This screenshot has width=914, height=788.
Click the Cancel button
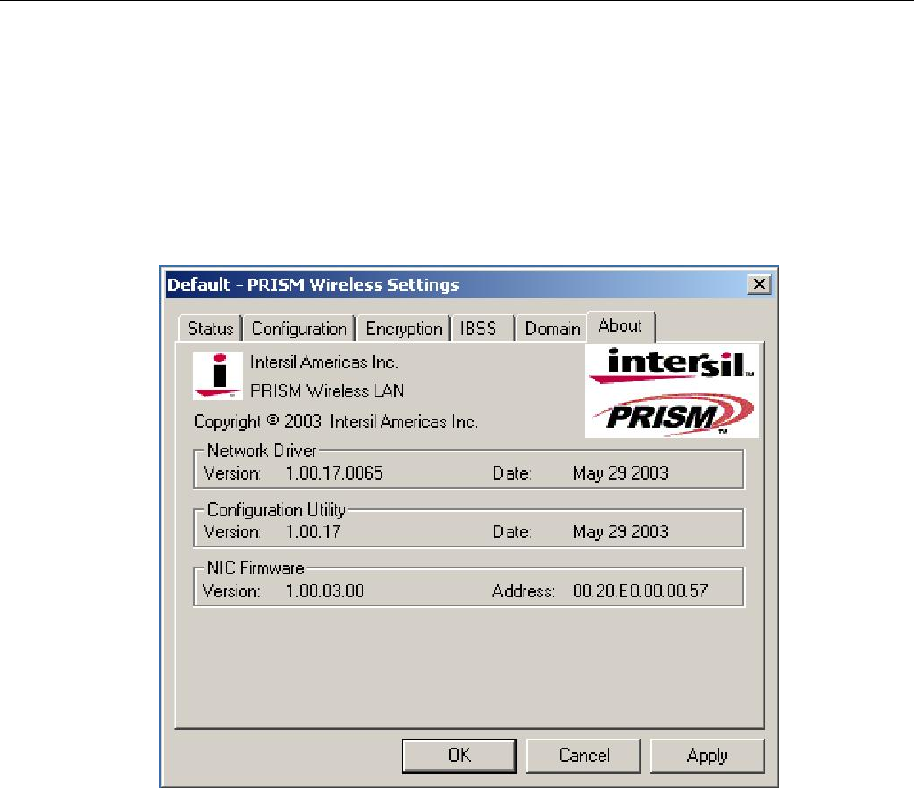583,755
